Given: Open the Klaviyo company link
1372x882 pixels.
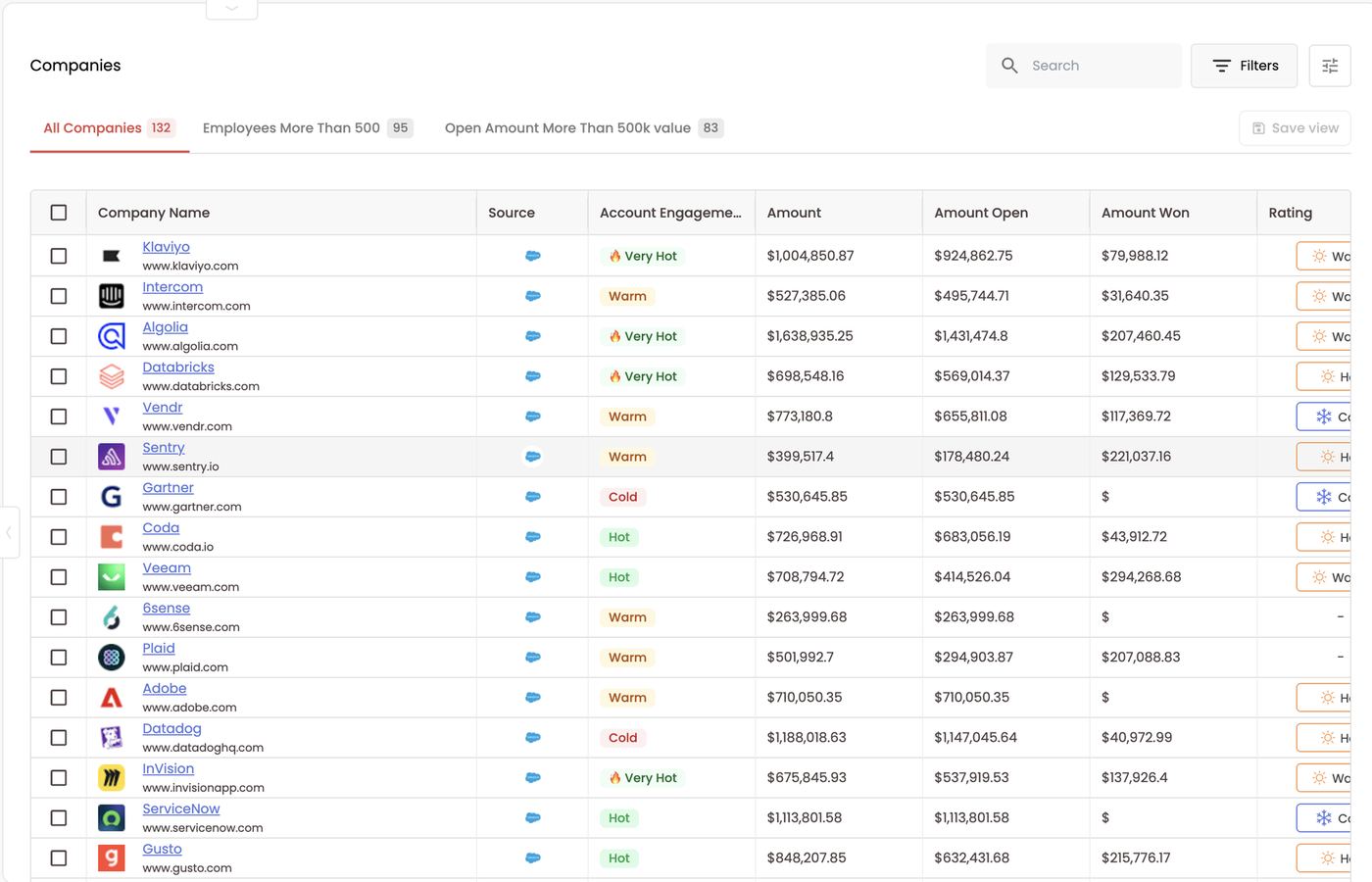Looking at the screenshot, I should pos(166,247).
